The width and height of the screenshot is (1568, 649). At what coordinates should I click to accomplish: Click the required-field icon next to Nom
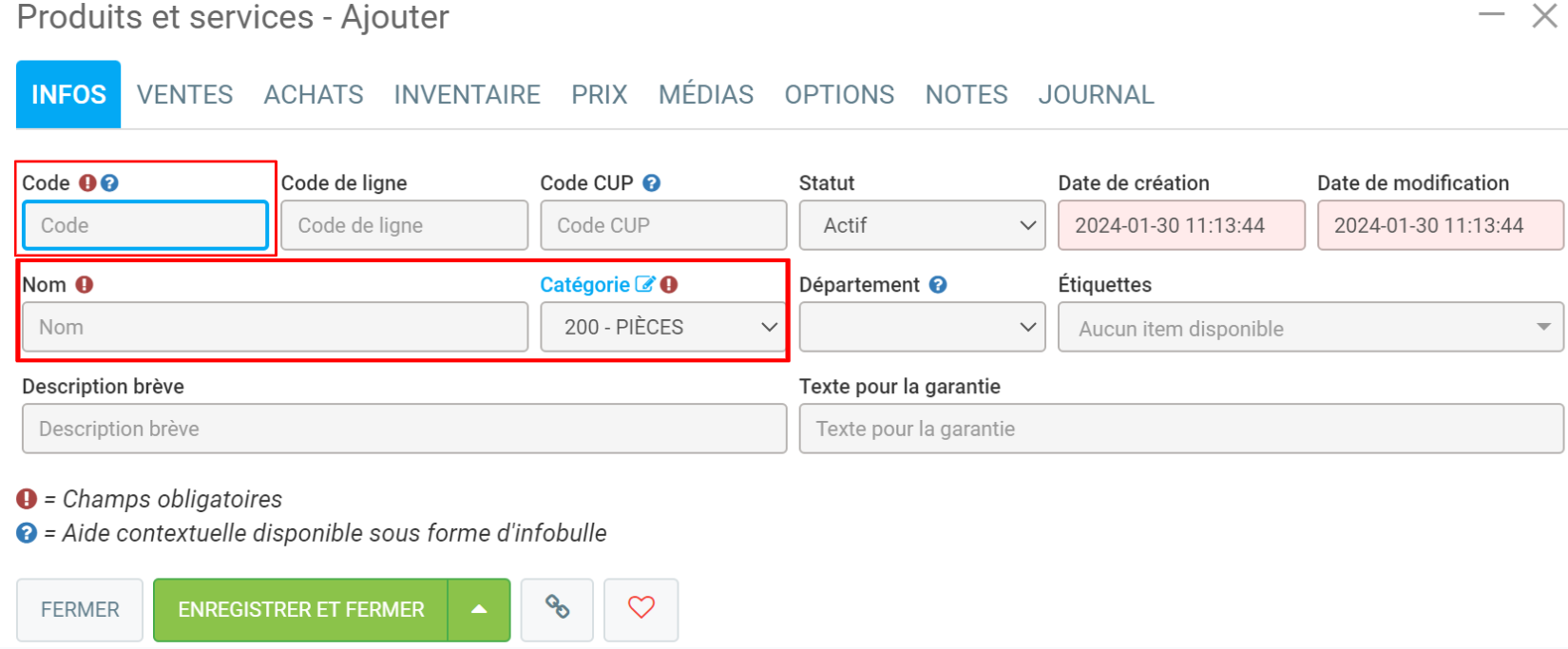coord(85,284)
